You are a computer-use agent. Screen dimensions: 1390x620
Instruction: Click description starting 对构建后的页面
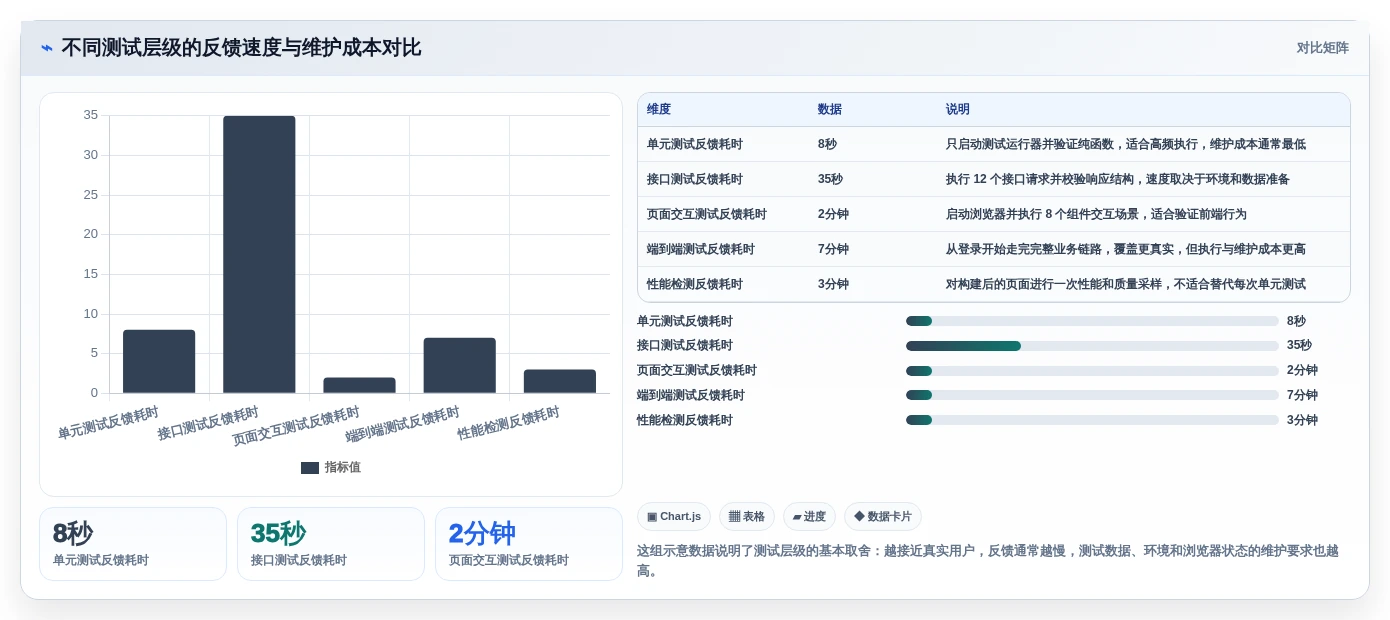(1126, 284)
